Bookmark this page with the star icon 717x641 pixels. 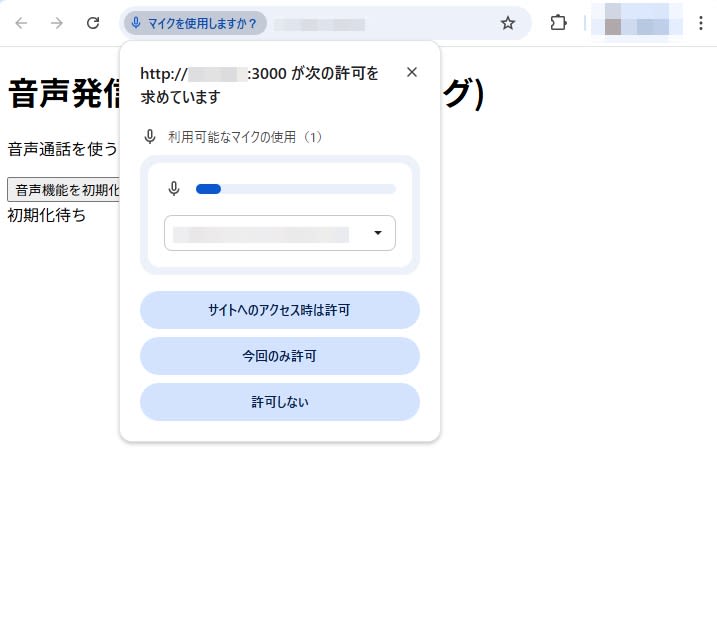tap(508, 23)
